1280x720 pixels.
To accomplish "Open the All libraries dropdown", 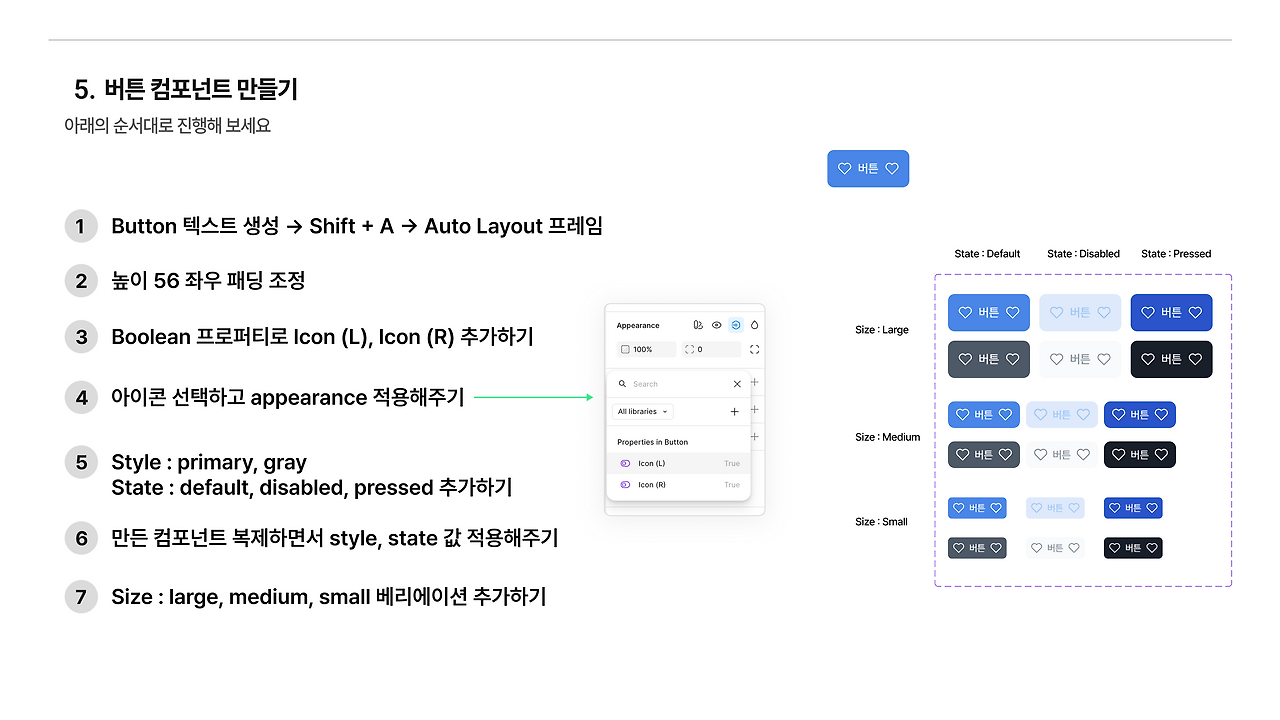I will pos(642,411).
